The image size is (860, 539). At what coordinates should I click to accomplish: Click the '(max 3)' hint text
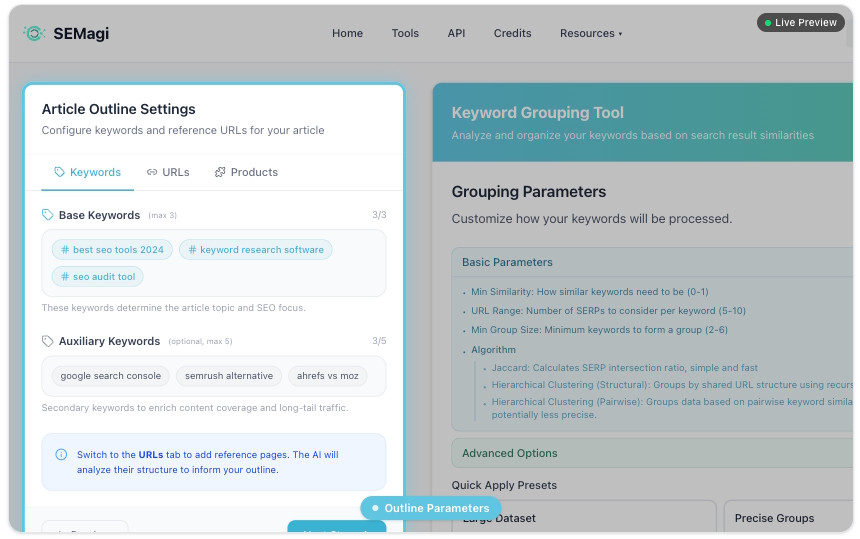click(162, 215)
